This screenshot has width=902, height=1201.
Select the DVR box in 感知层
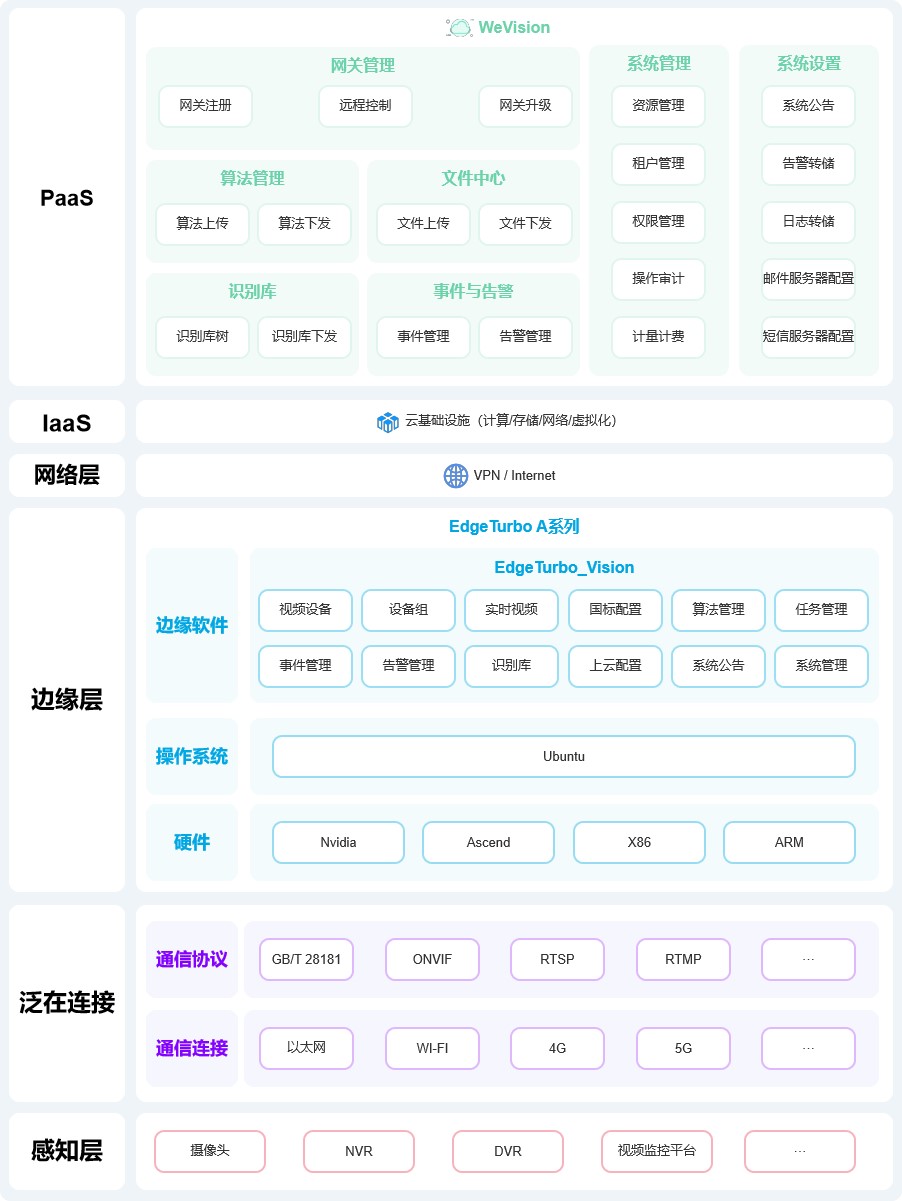tap(508, 1152)
